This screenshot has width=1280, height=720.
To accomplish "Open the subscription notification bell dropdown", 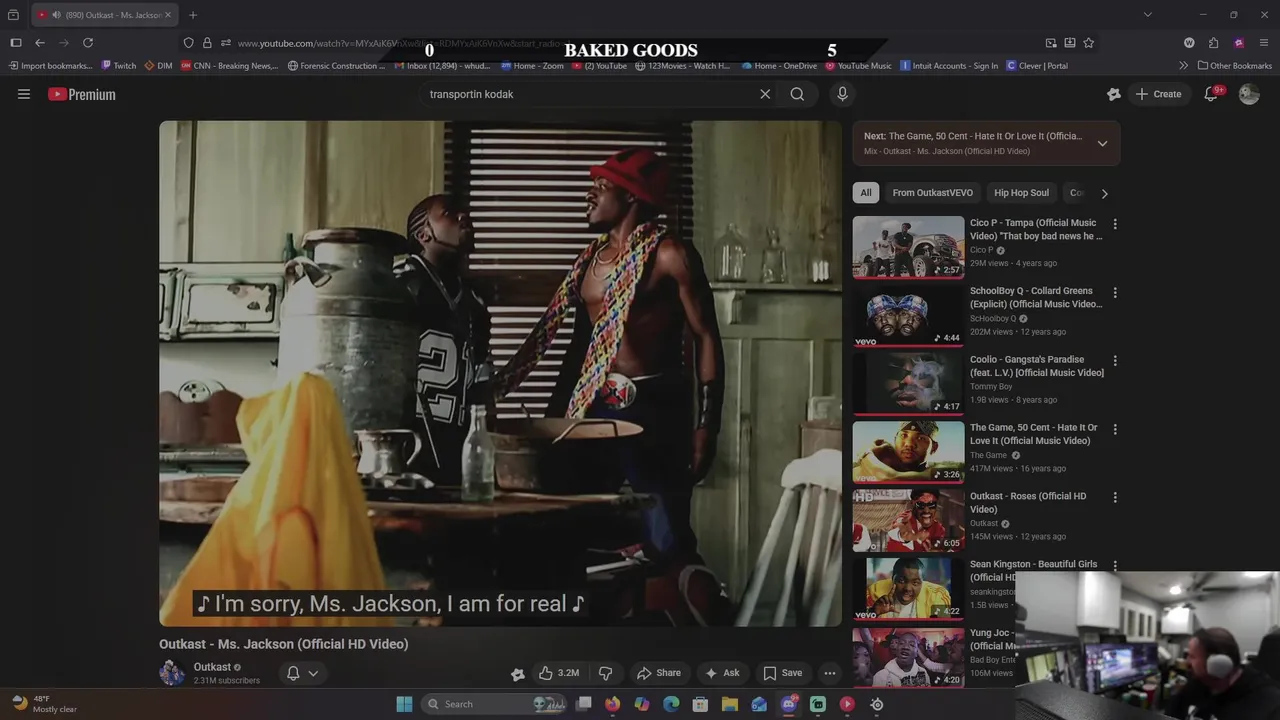I will pyautogui.click(x=302, y=673).
